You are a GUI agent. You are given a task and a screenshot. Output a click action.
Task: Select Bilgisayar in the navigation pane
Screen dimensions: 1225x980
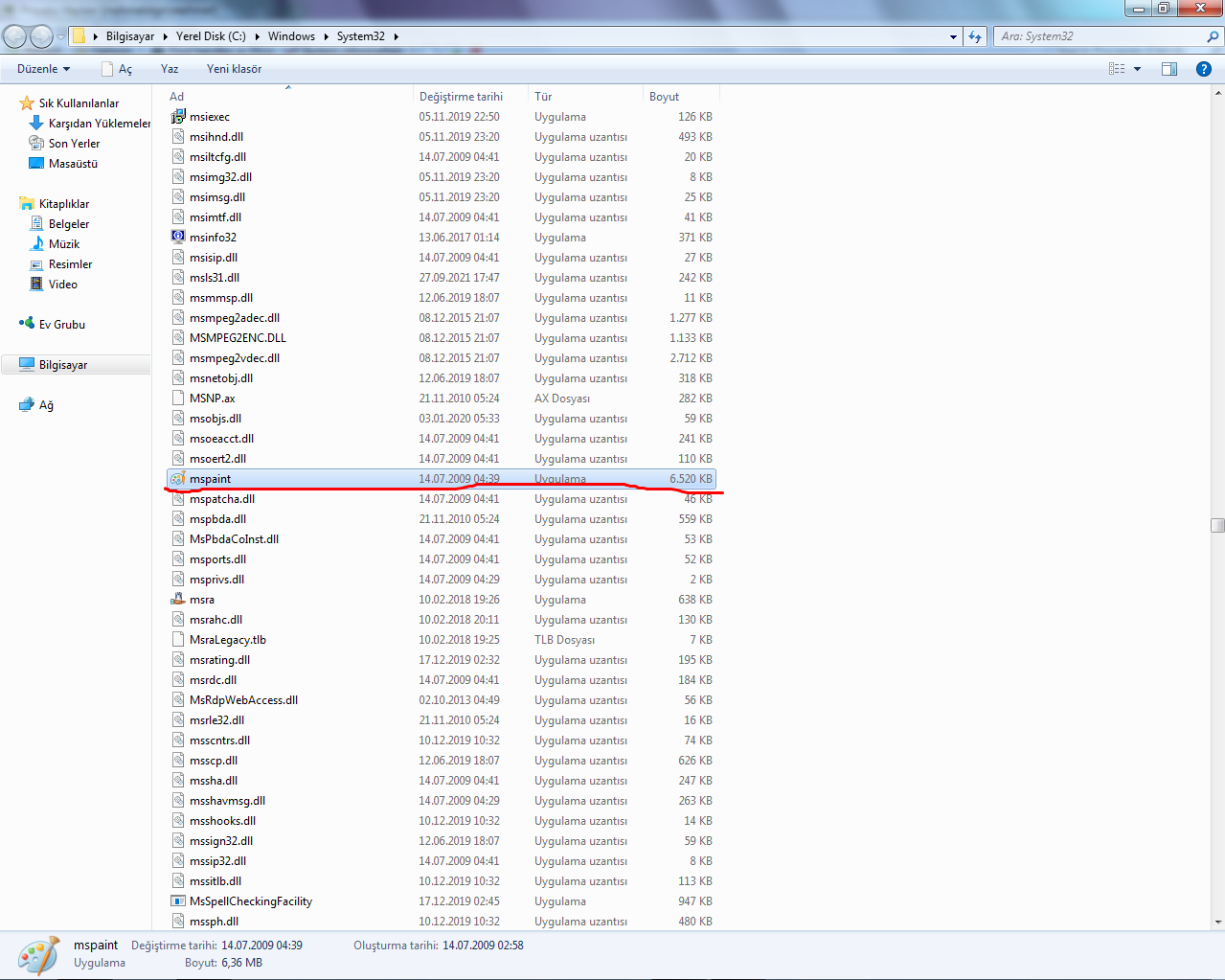click(63, 364)
